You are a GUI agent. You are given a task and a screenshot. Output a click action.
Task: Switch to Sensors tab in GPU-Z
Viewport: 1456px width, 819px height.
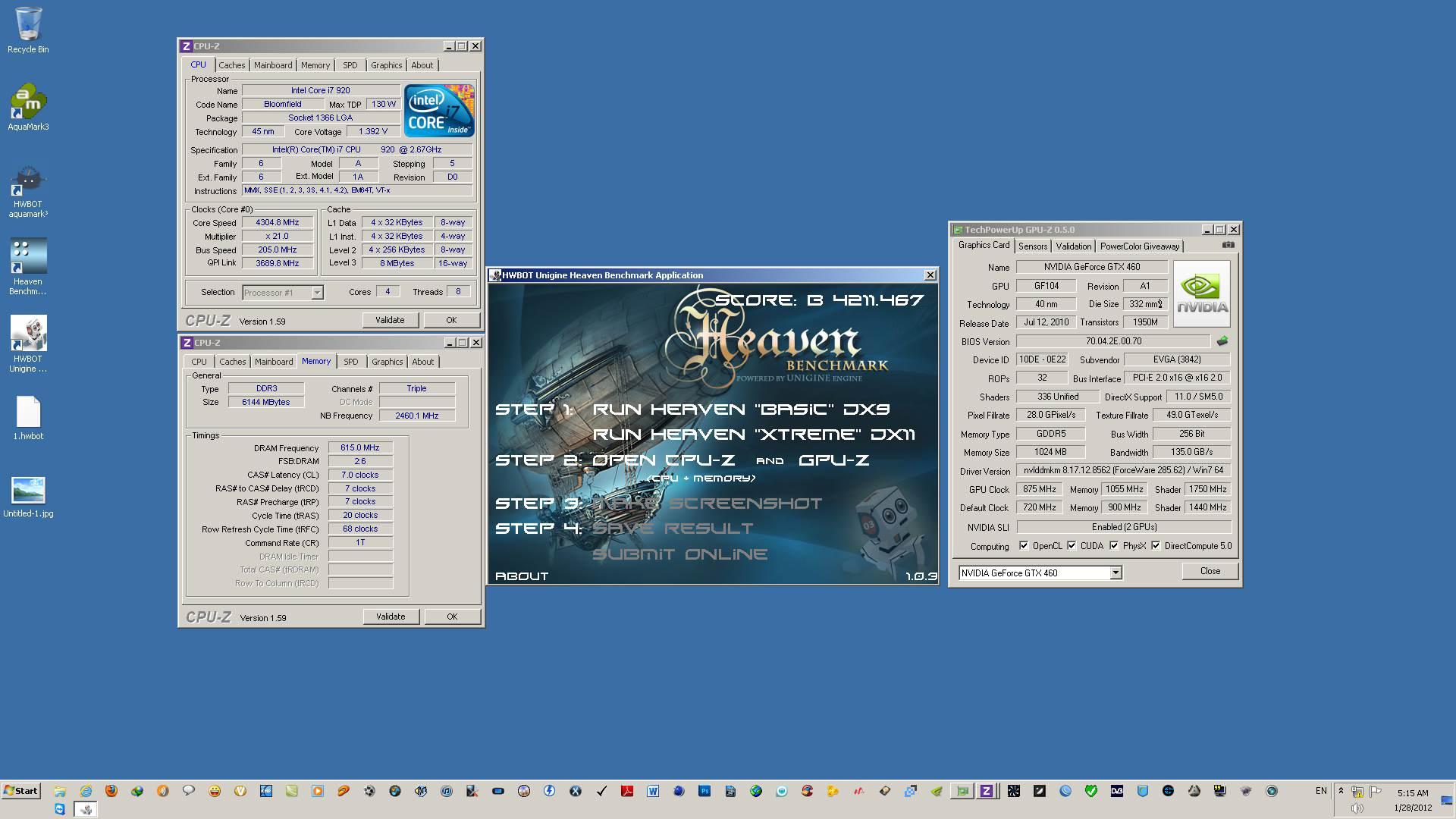(x=1033, y=246)
